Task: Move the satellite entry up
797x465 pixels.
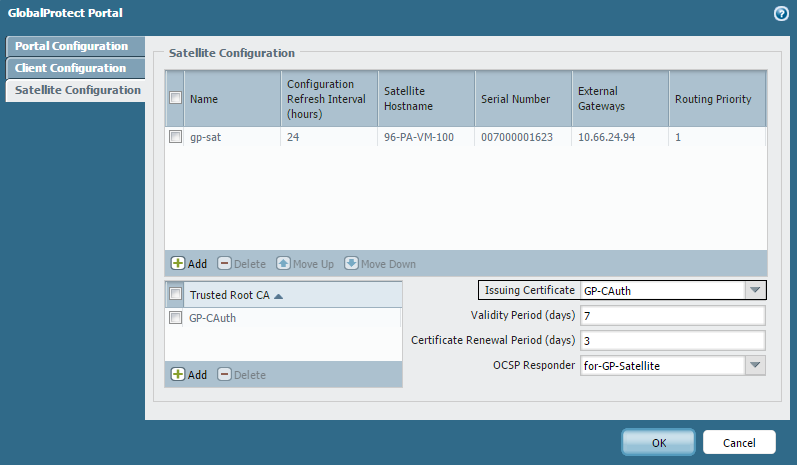Action: click(x=305, y=264)
